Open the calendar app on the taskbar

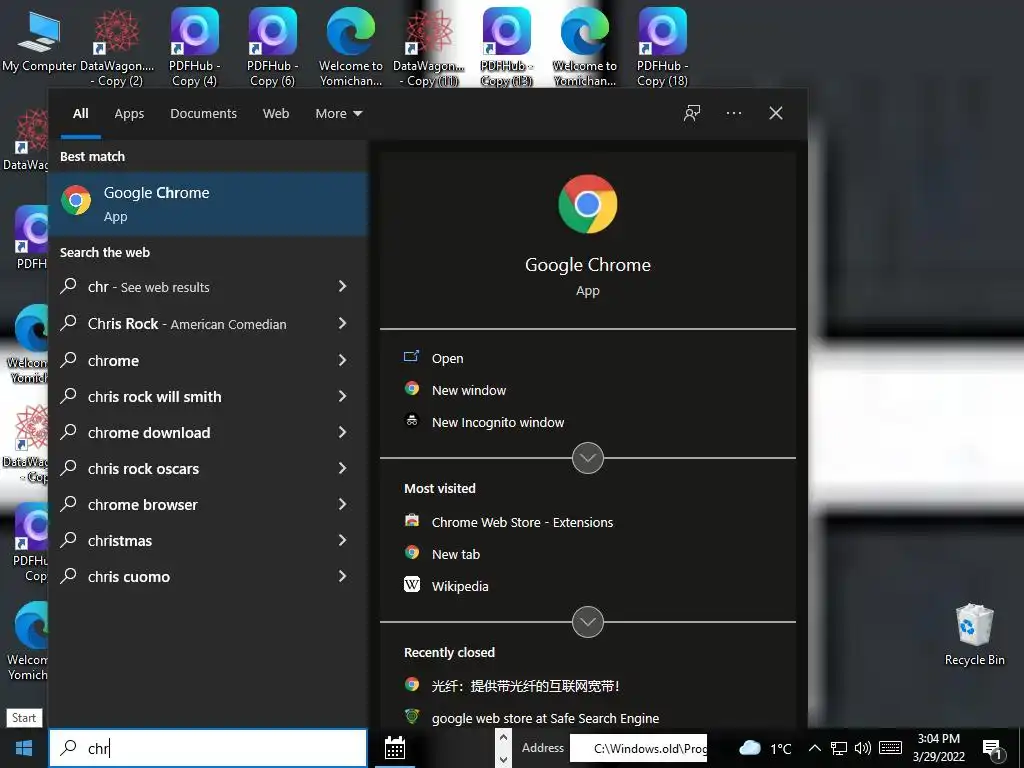(394, 748)
